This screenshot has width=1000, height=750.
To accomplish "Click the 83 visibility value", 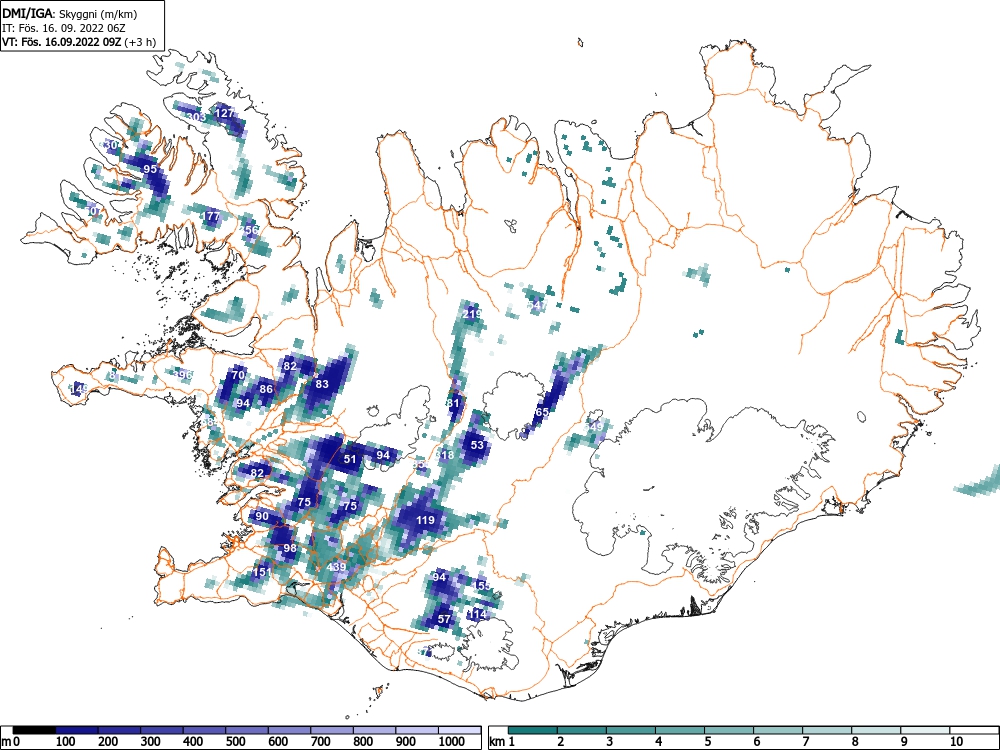I will (322, 384).
